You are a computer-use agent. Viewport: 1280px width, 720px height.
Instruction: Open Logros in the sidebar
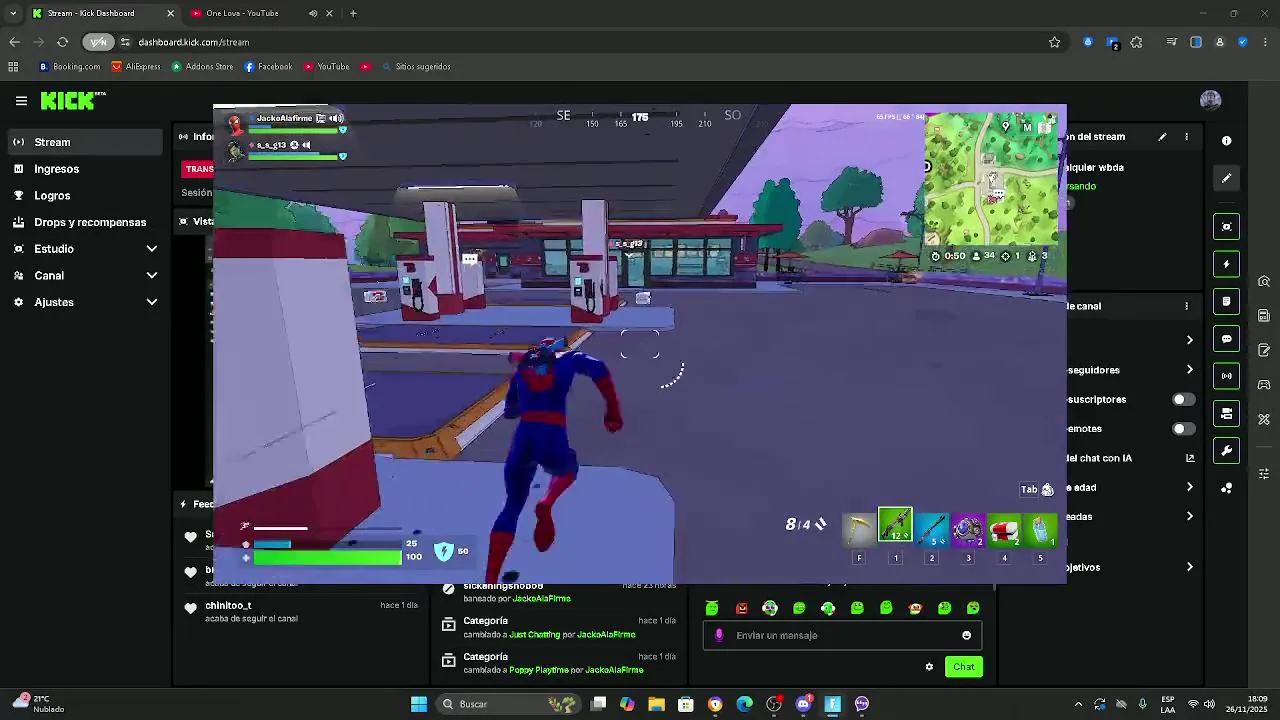[x=86, y=196]
